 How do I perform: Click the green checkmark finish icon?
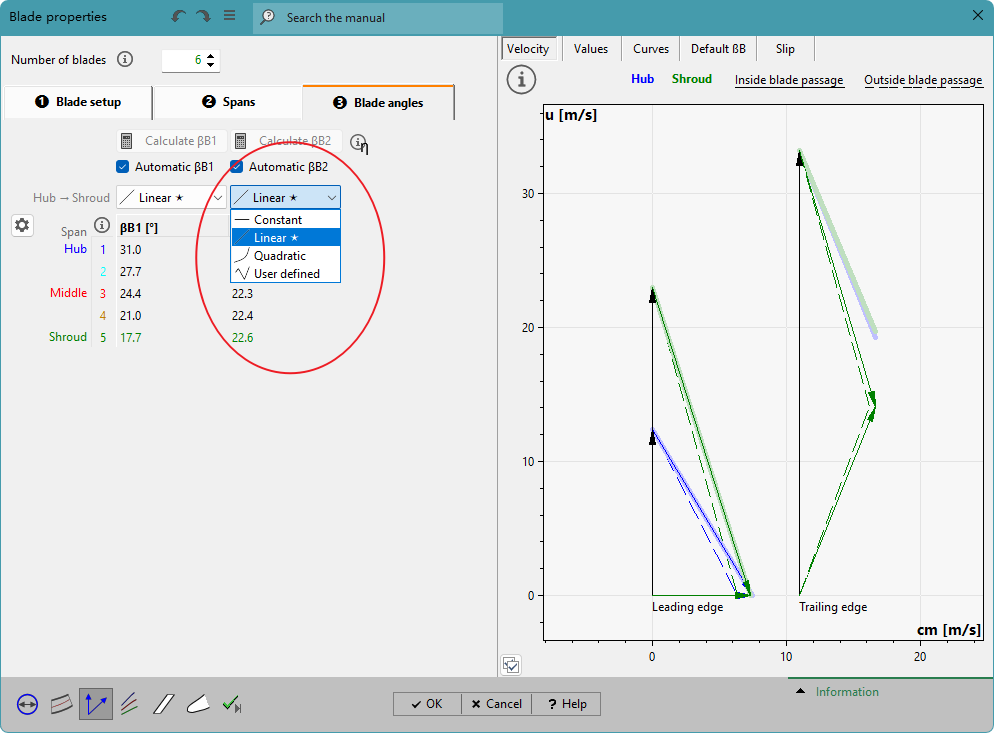click(x=232, y=705)
